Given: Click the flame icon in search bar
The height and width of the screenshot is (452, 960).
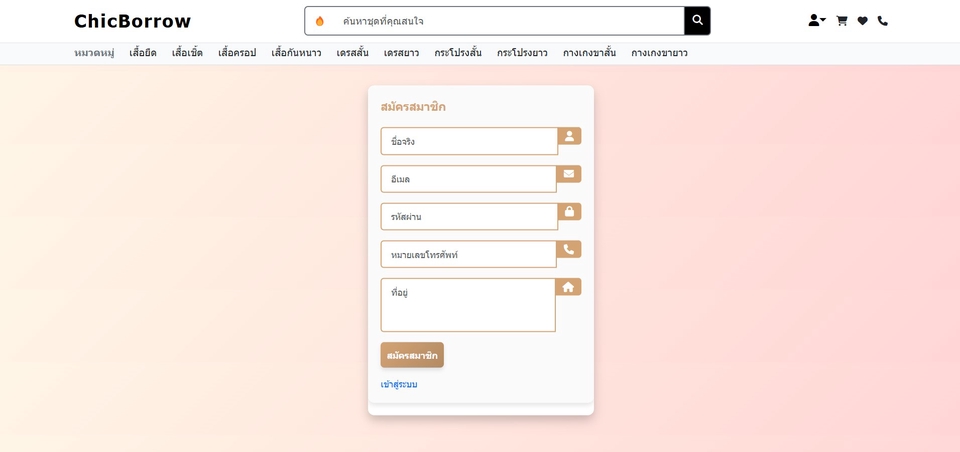Looking at the screenshot, I should point(320,21).
